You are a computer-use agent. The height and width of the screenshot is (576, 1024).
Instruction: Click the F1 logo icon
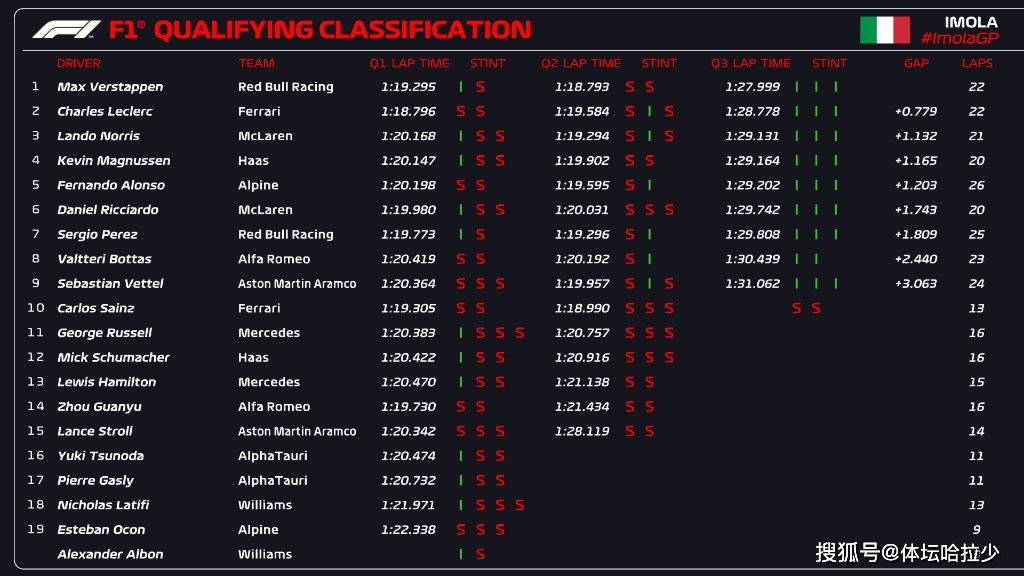[66, 29]
